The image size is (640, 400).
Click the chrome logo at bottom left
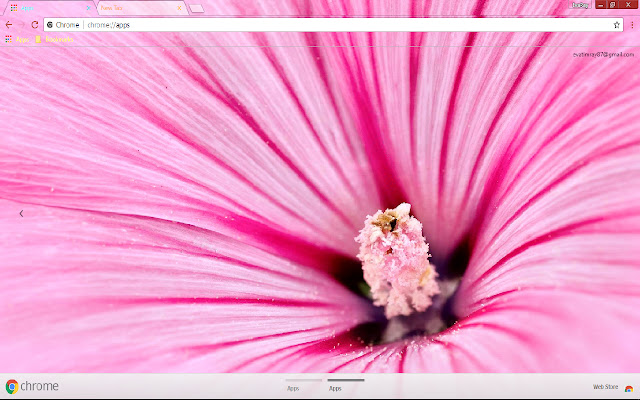coord(32,386)
